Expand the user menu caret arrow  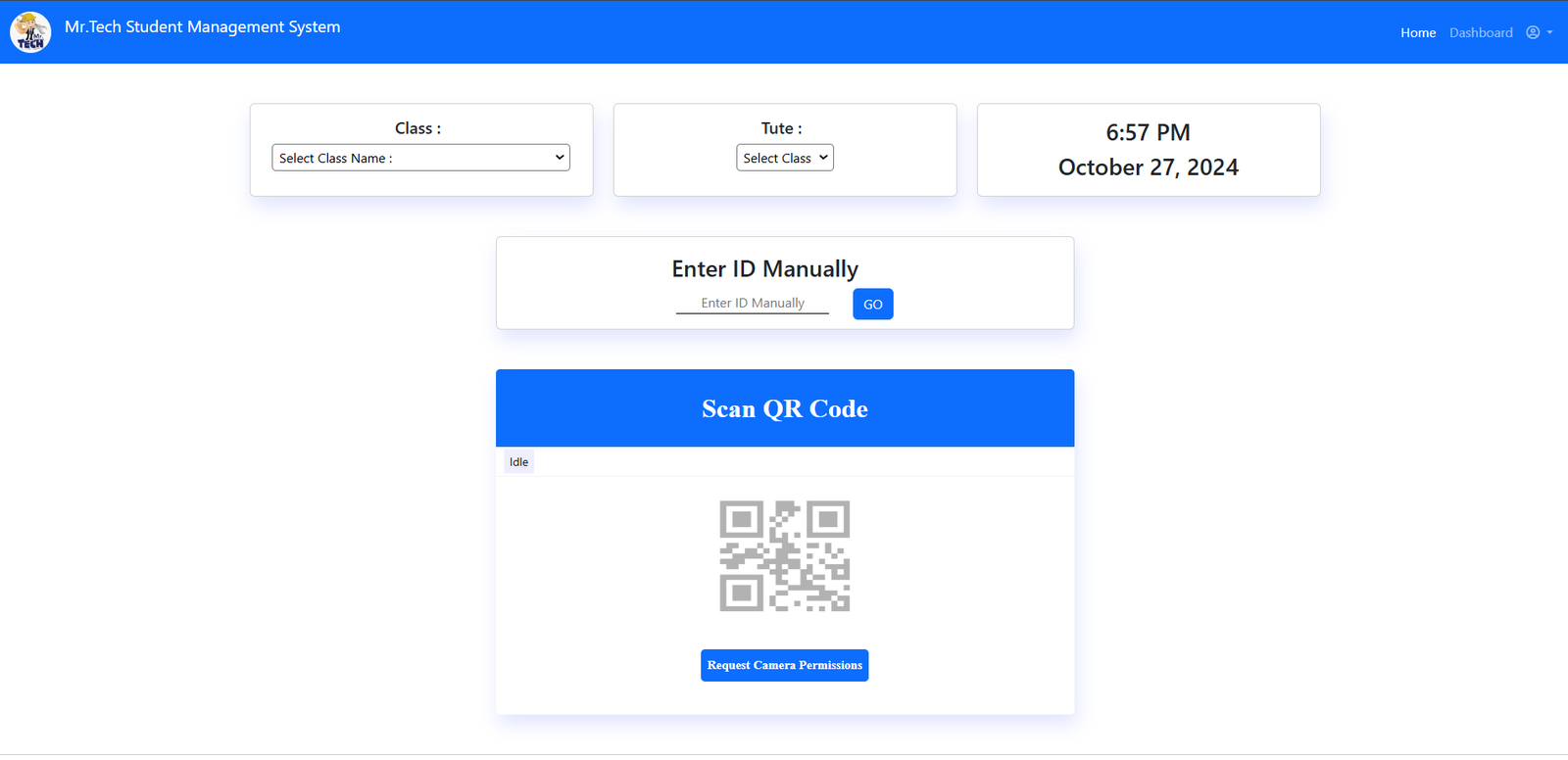click(x=1549, y=32)
